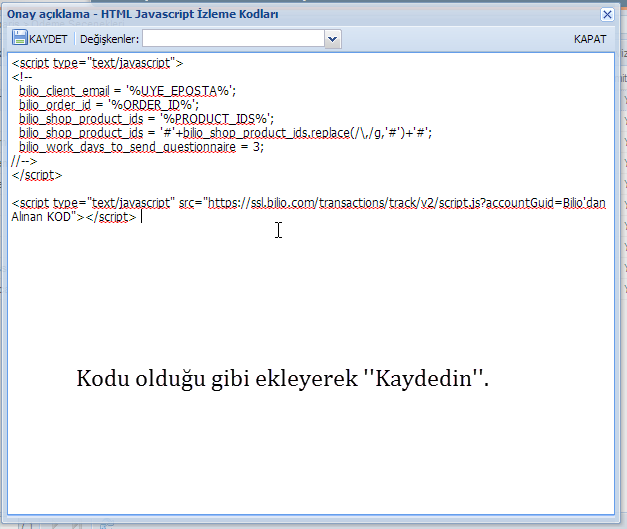Click the KAPAT button

tap(590, 39)
